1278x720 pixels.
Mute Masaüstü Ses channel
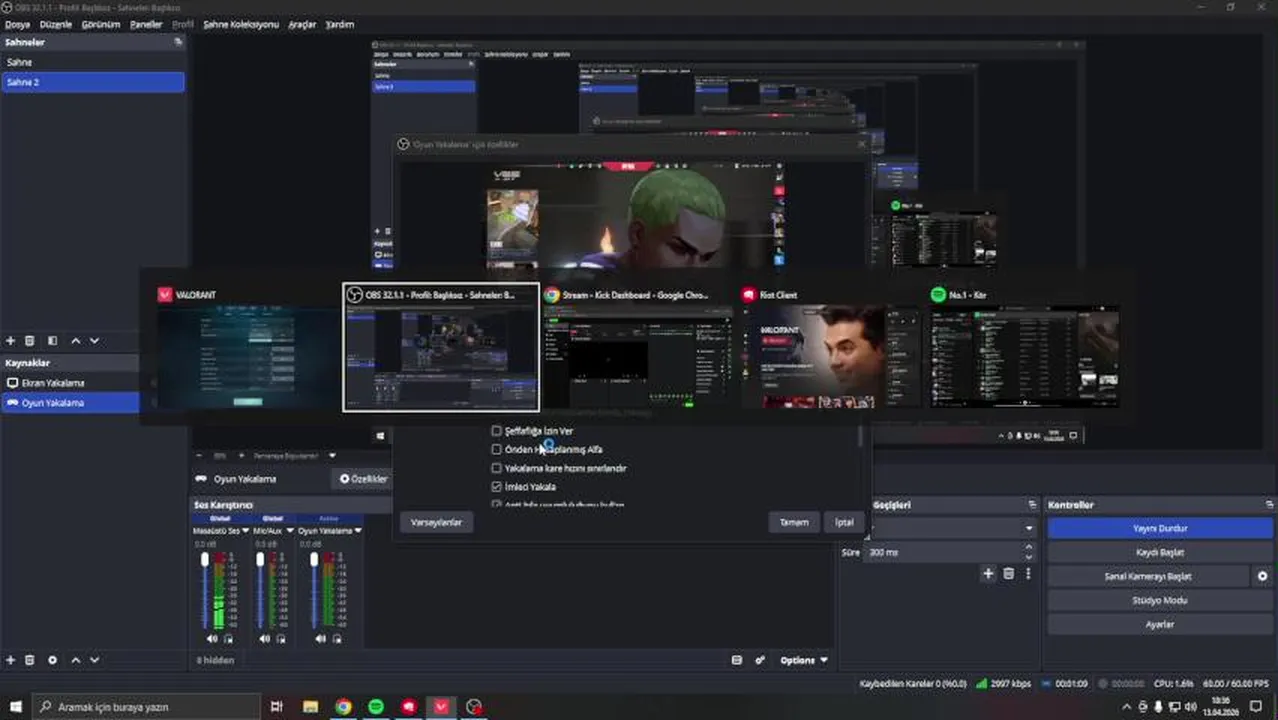pos(212,638)
